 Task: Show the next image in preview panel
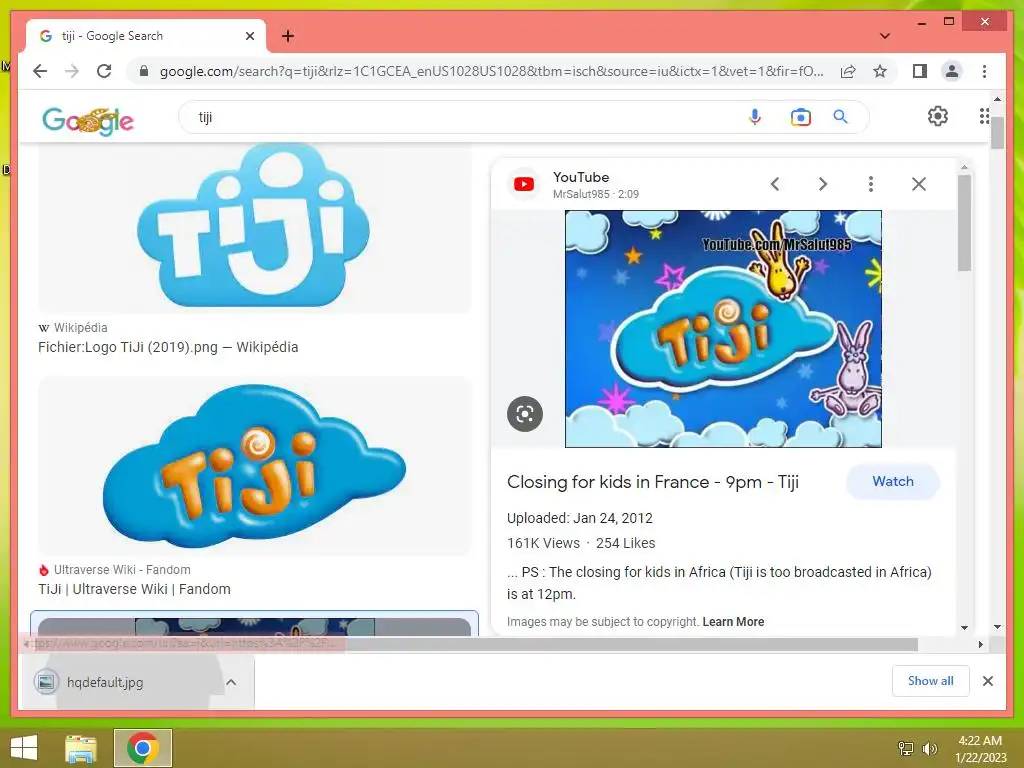823,184
